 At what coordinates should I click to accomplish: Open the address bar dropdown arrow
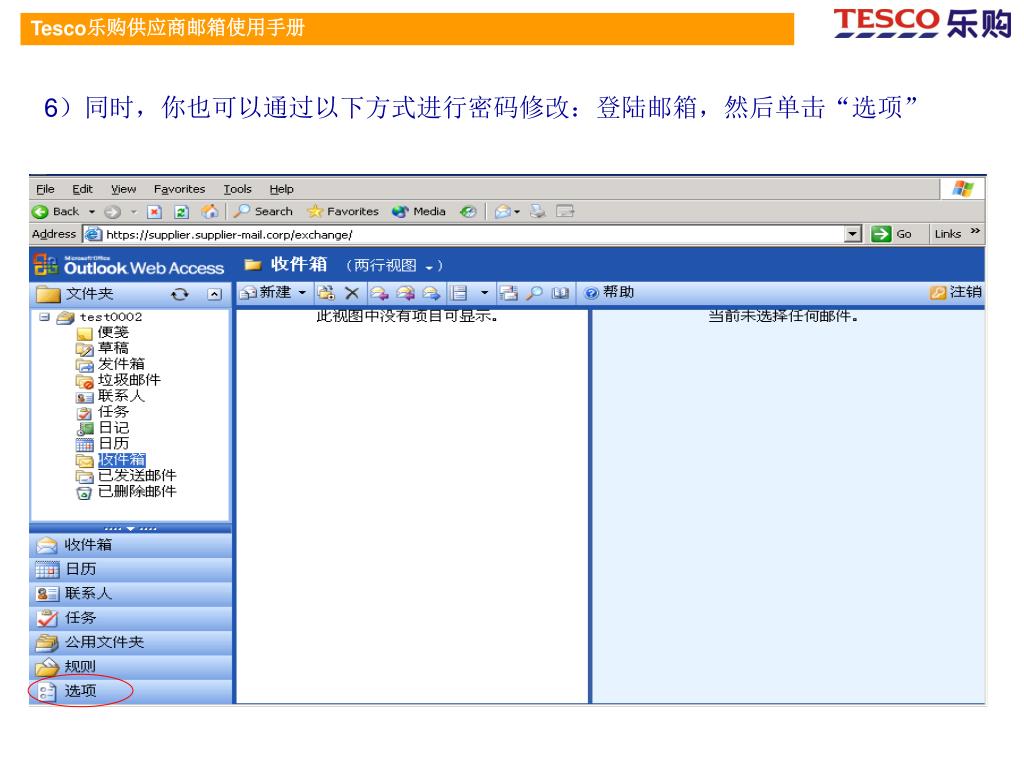(x=852, y=234)
